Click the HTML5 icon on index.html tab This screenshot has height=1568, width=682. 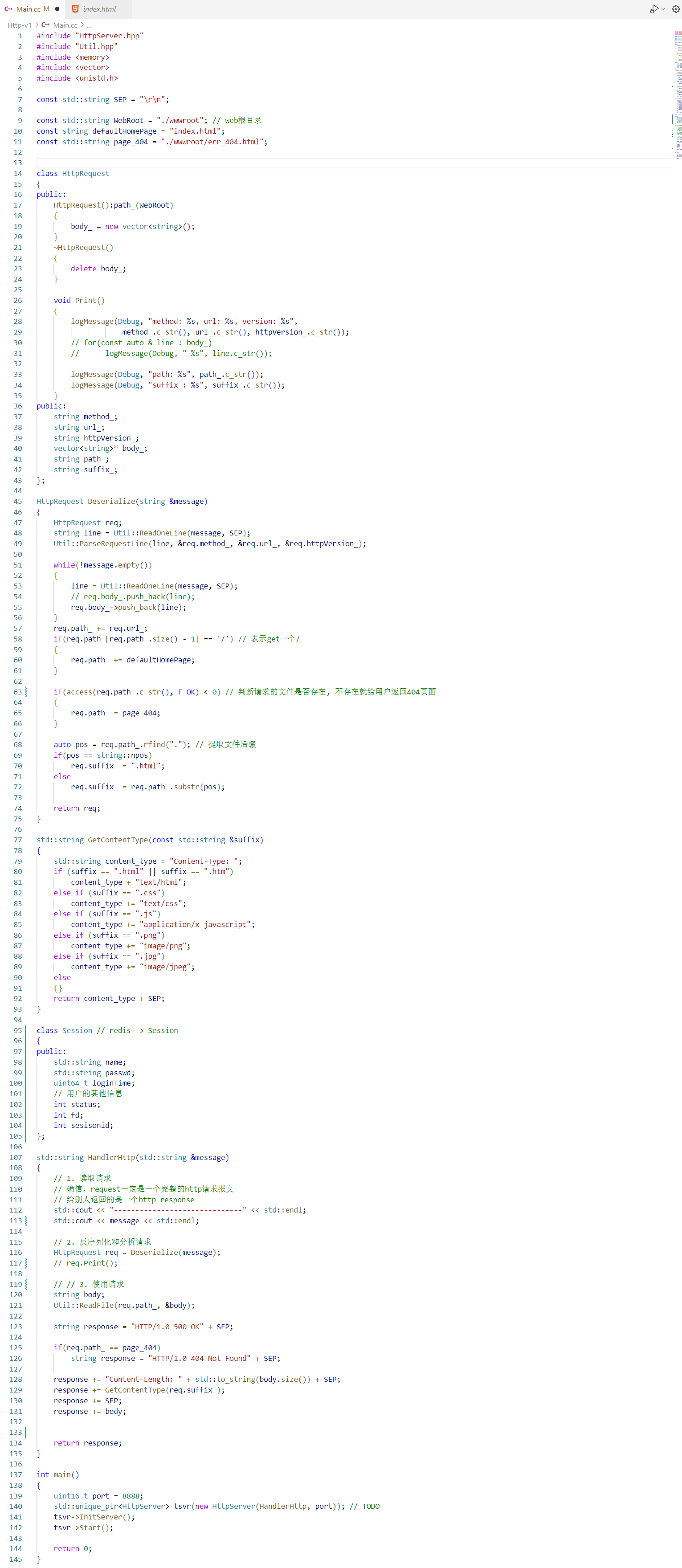pos(76,9)
